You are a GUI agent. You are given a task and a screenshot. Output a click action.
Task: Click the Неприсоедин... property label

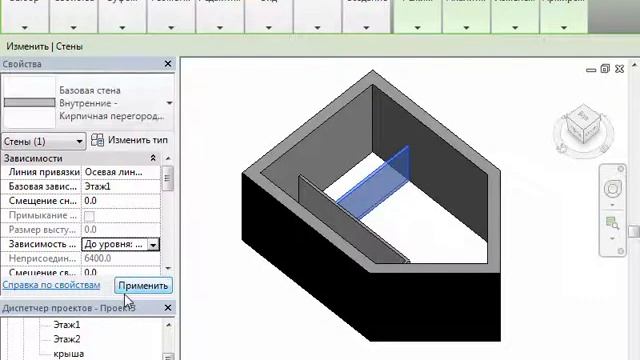42,258
